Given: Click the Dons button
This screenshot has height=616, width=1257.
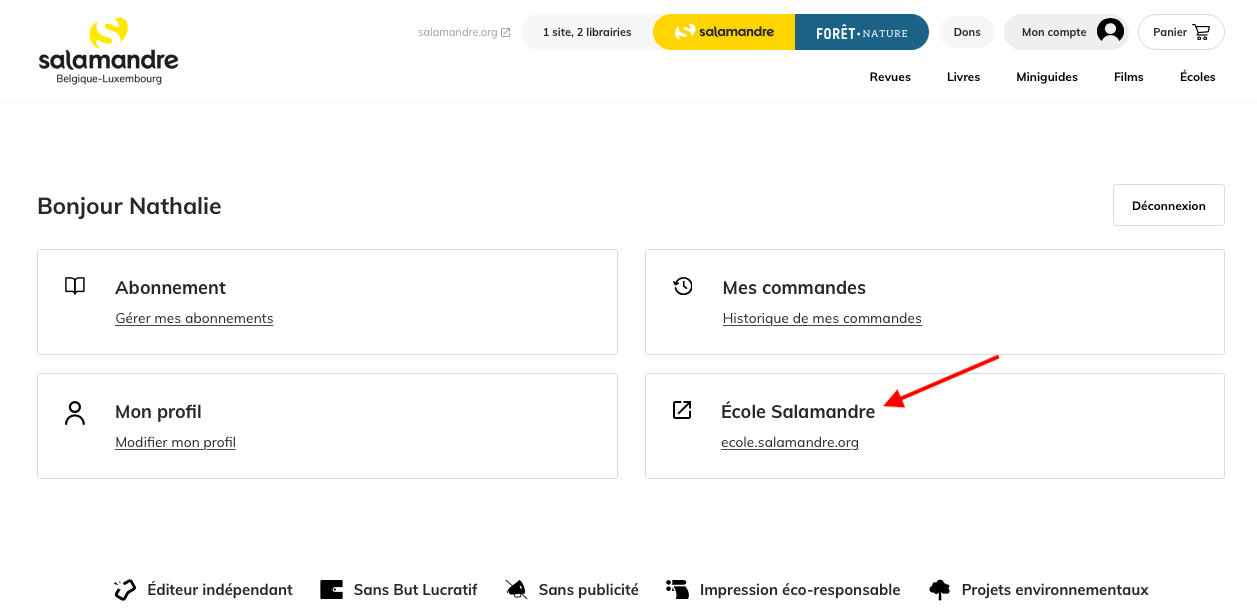Looking at the screenshot, I should (967, 32).
